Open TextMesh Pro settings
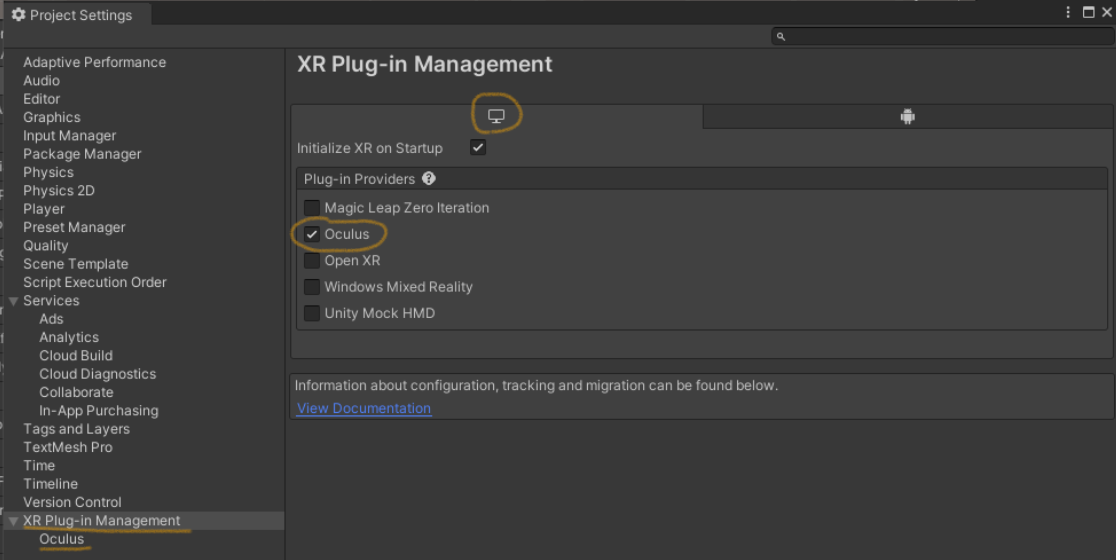The height and width of the screenshot is (560, 1116). (68, 448)
